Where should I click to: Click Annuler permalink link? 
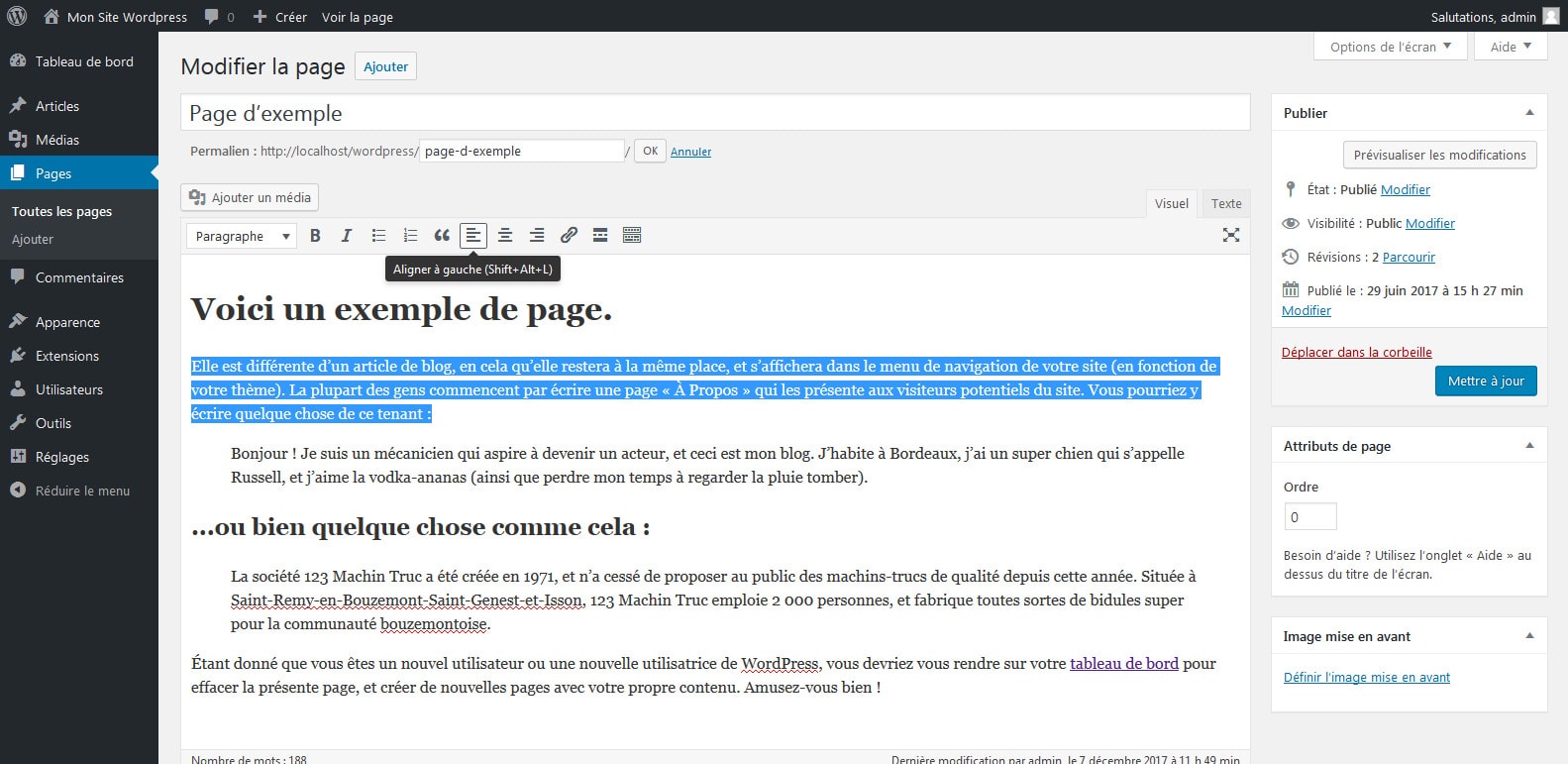690,152
